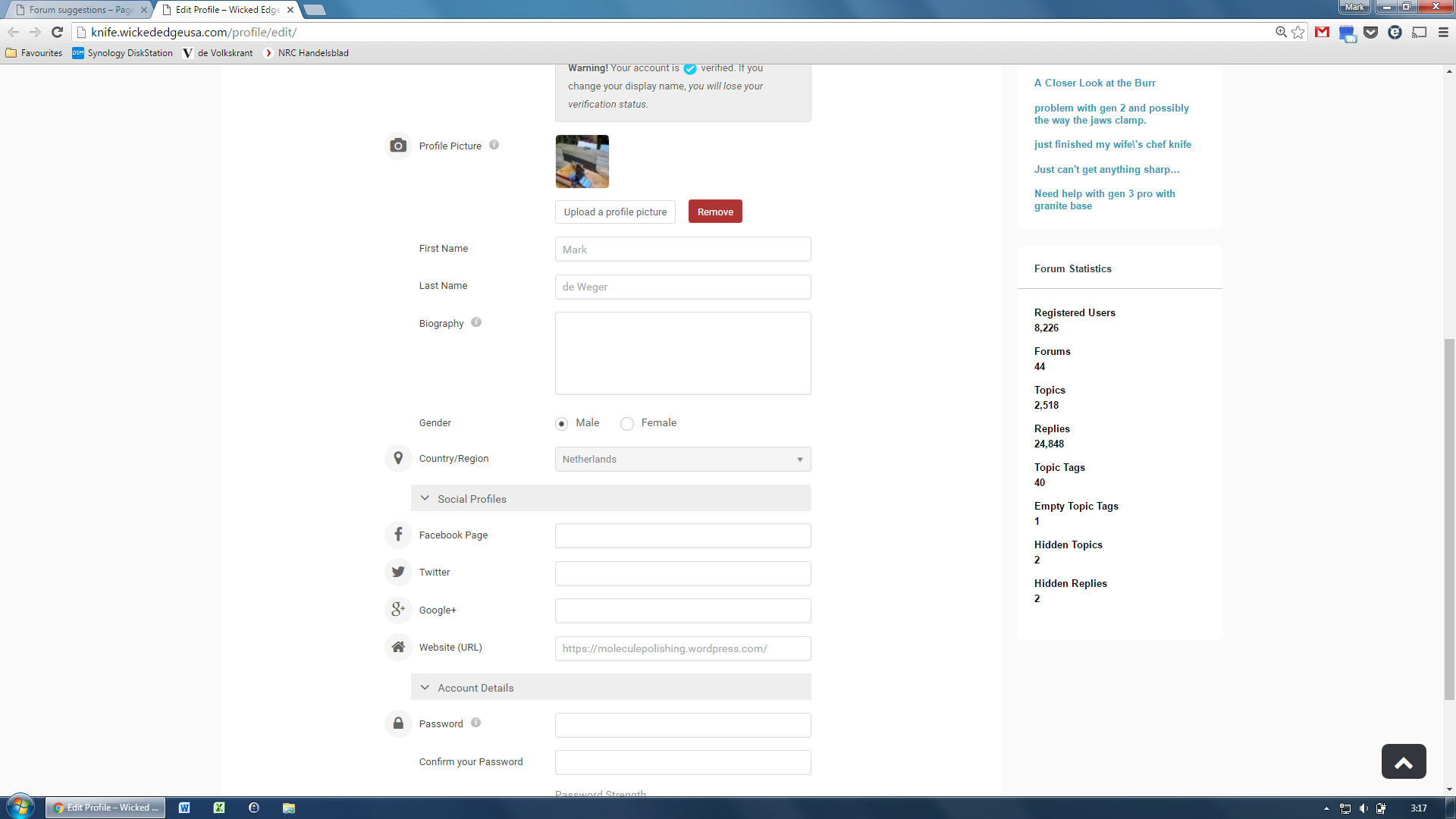Open the Synology DiskStation bookmark
1456x819 pixels.
123,53
